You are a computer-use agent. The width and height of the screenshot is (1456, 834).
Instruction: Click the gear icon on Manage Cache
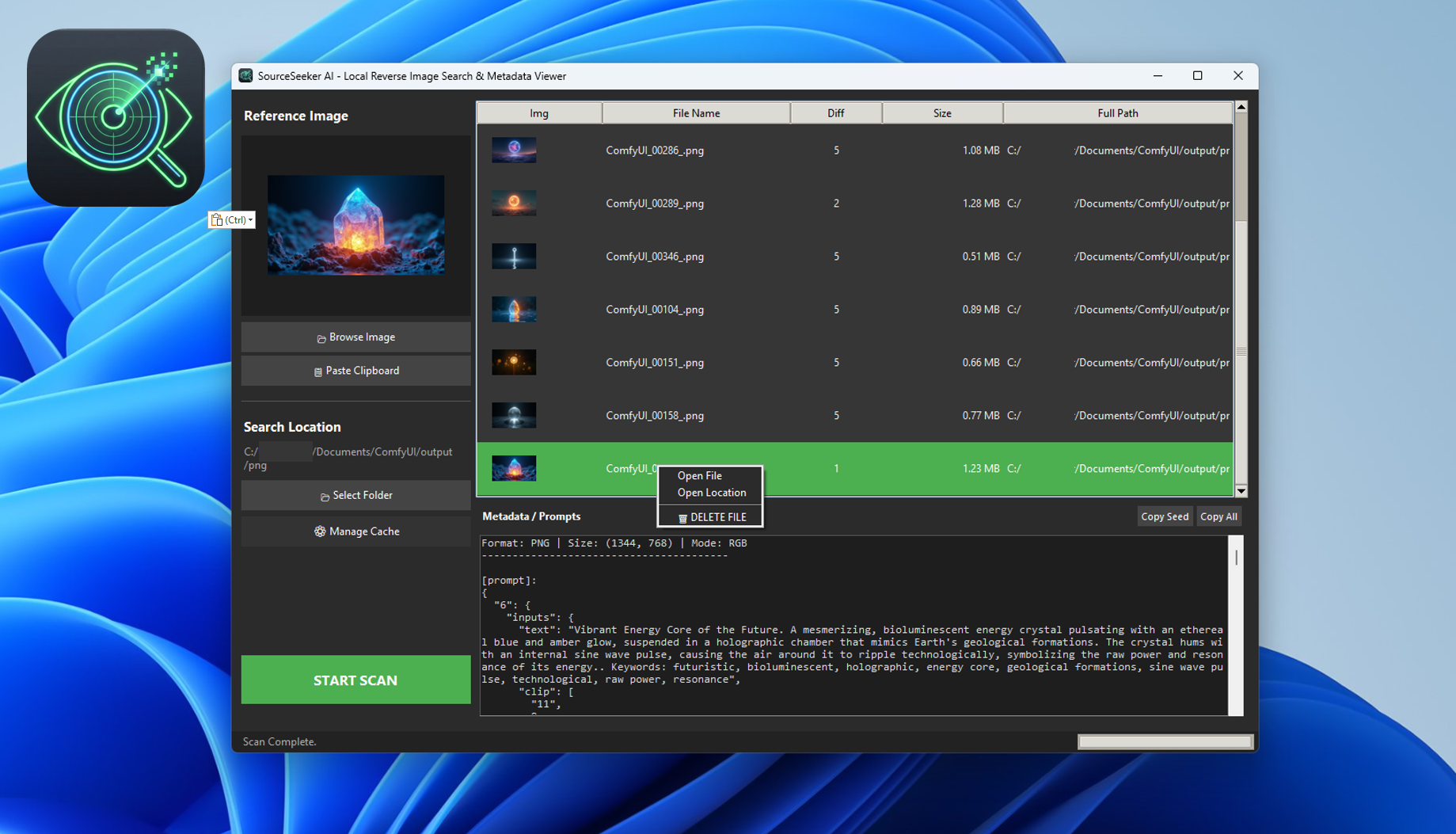point(321,531)
